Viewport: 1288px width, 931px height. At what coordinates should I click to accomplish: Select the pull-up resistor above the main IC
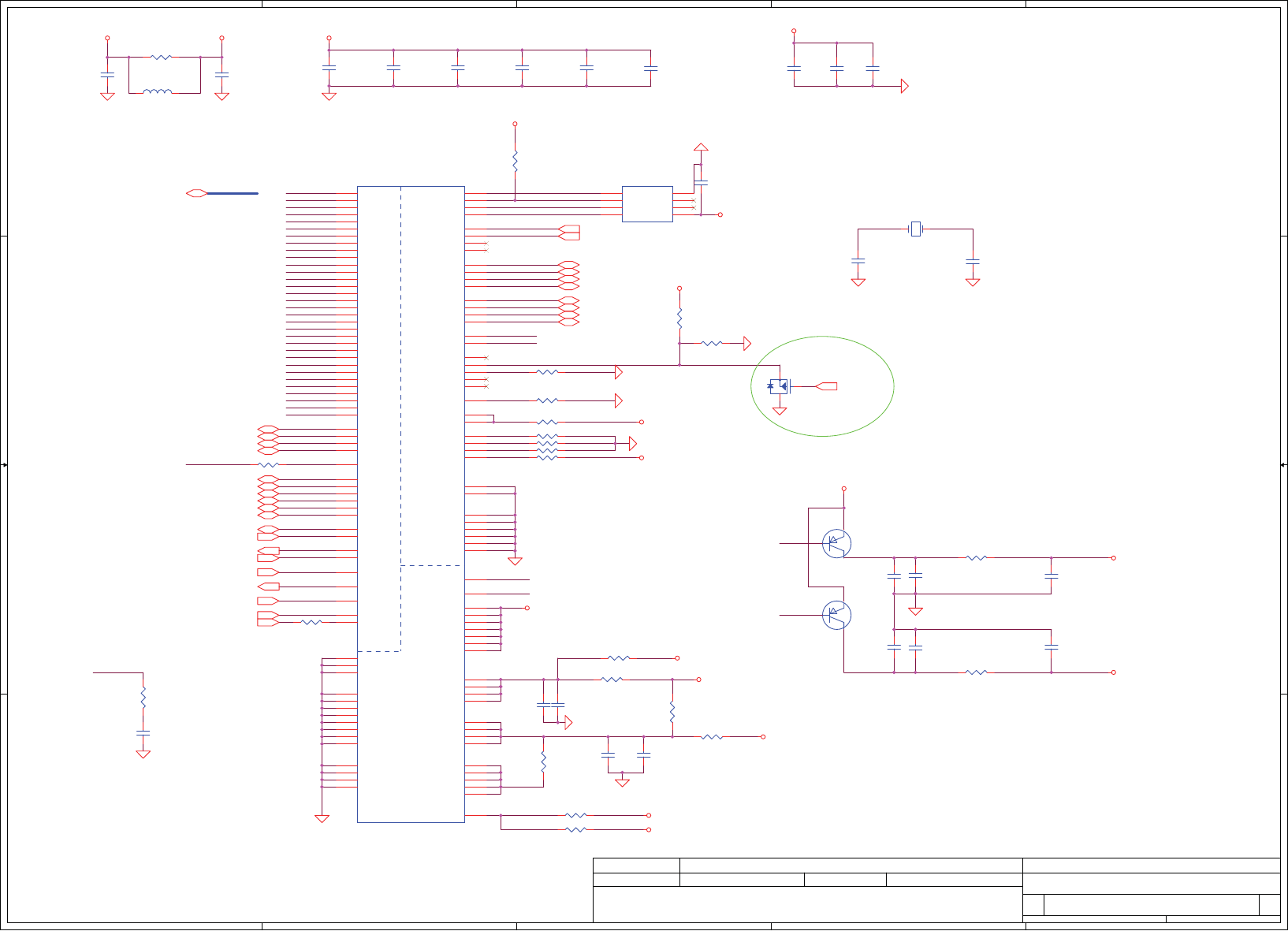click(515, 162)
